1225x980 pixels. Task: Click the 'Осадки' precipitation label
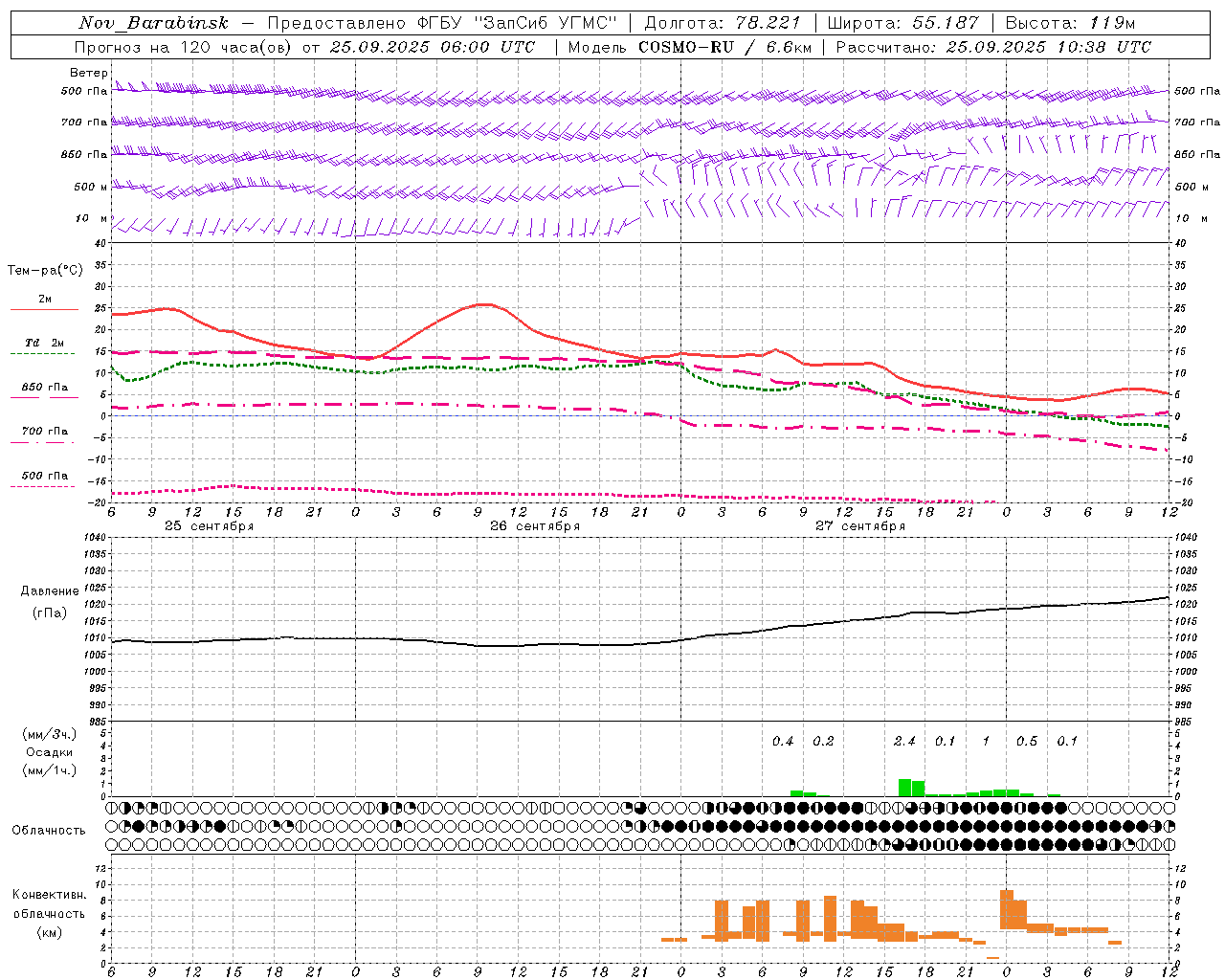(49, 752)
